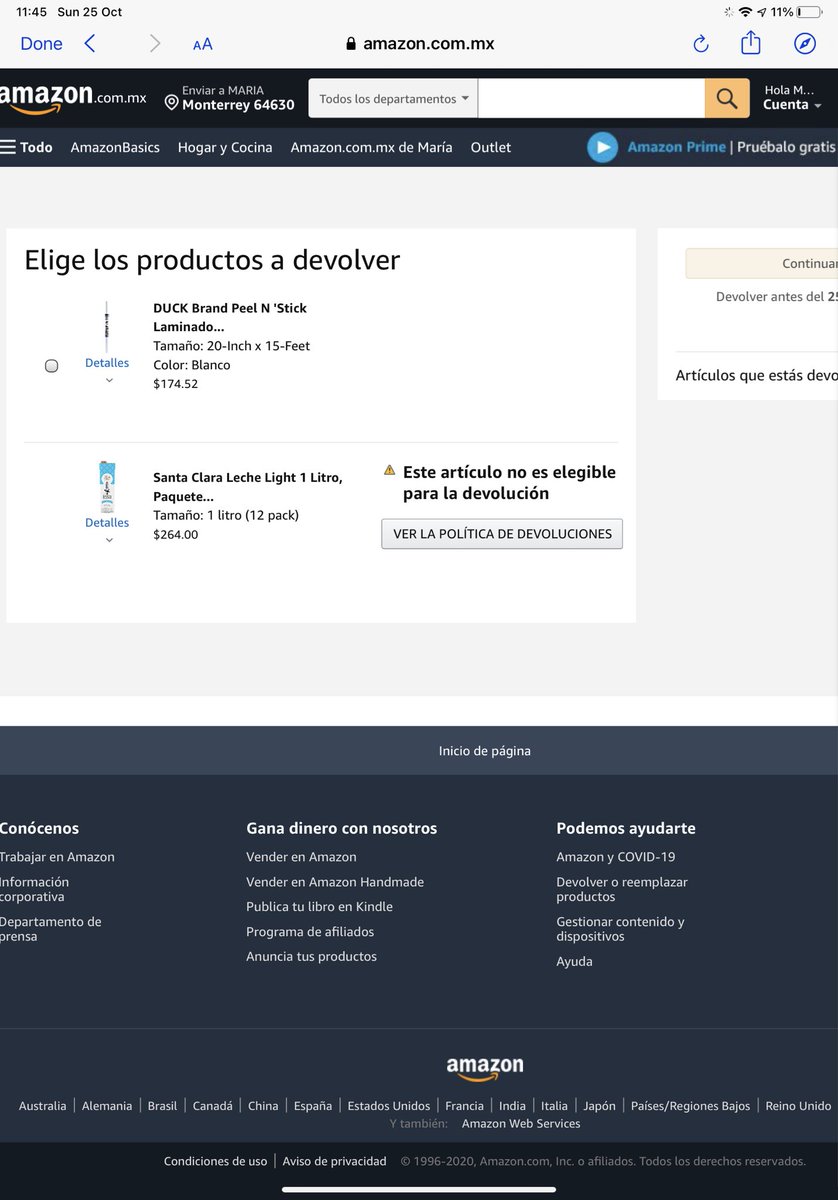Click the Continuar button

pos(762,264)
